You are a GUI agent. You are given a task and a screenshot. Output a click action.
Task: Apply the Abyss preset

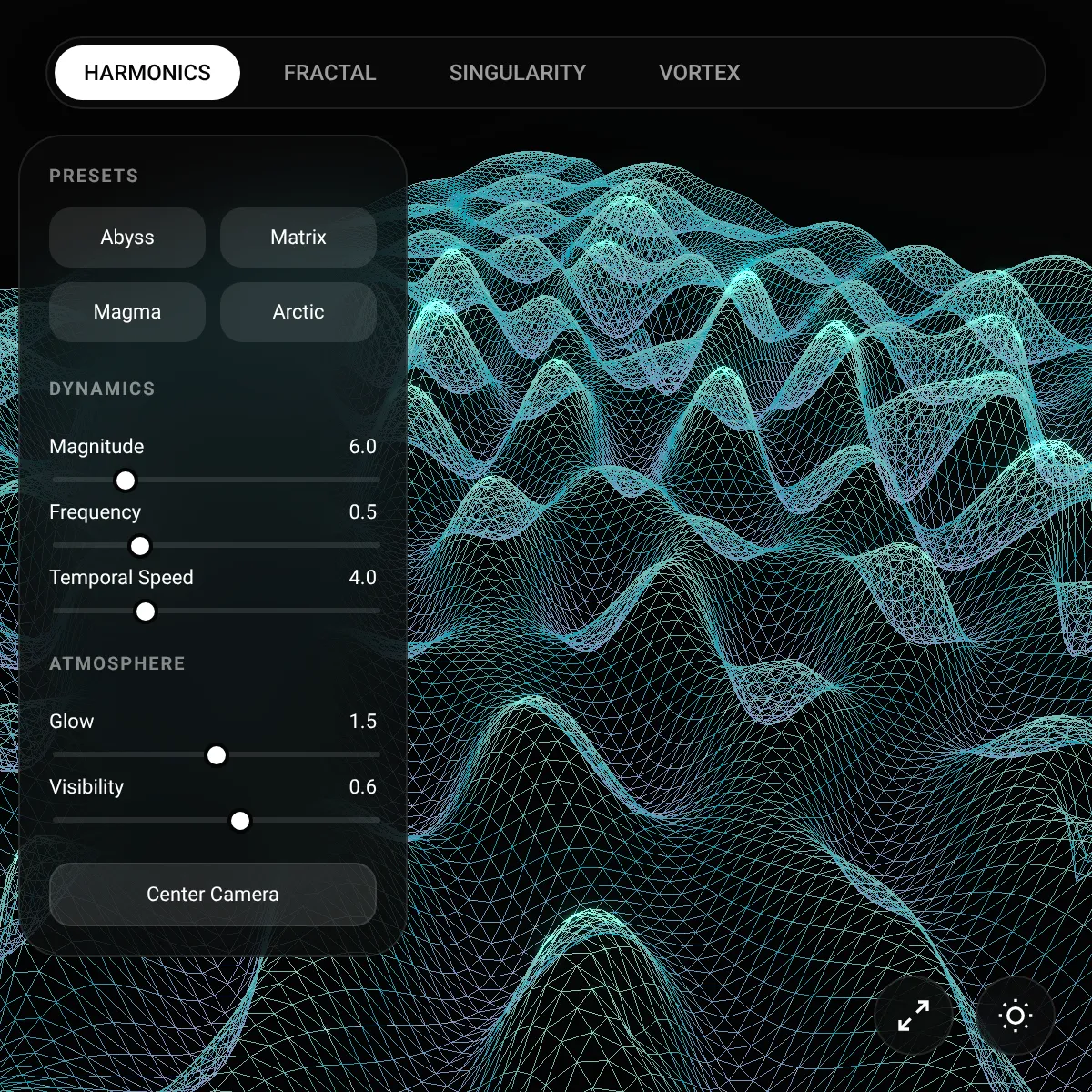(x=127, y=238)
